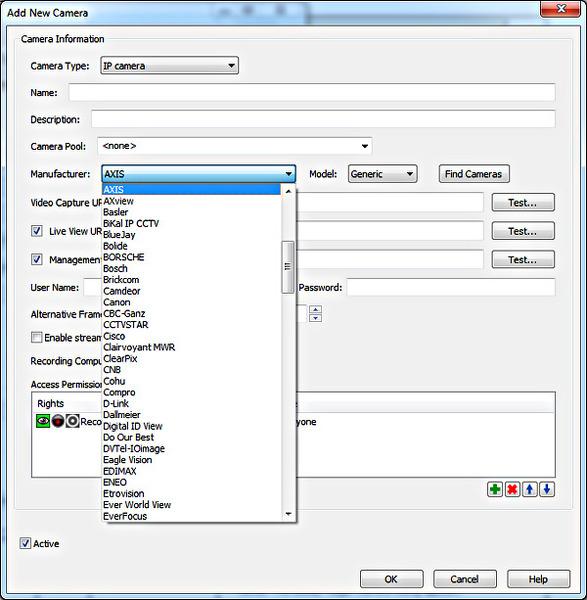Confirm with the OK button
The width and height of the screenshot is (587, 600).
click(x=391, y=579)
